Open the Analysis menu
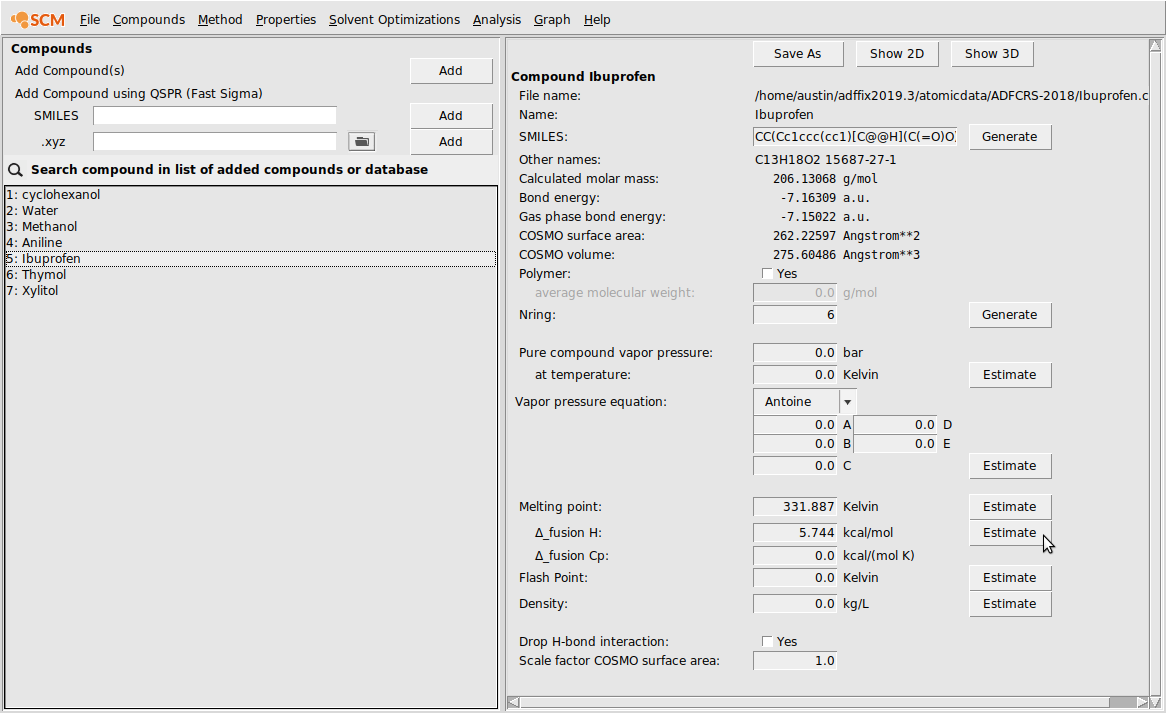 coord(497,19)
